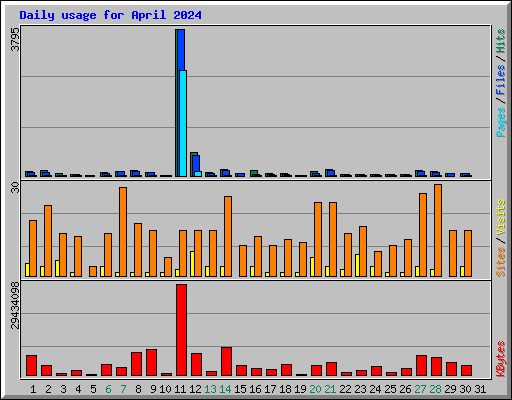This screenshot has height=400, width=512.
Task: Click the 'Visits' legend label
Action: pos(500,217)
